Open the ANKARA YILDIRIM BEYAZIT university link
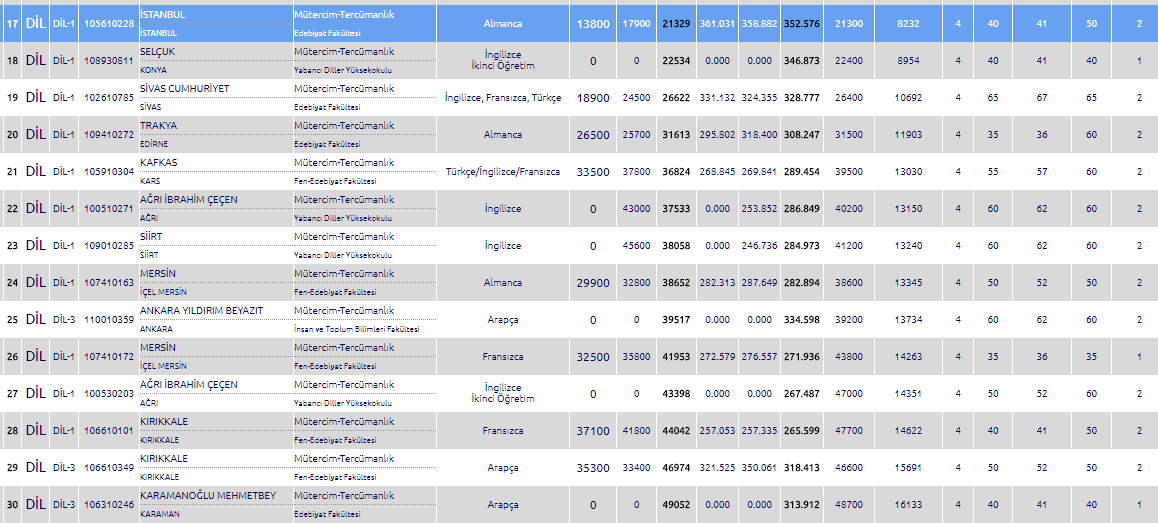The height and width of the screenshot is (523, 1158). point(201,310)
